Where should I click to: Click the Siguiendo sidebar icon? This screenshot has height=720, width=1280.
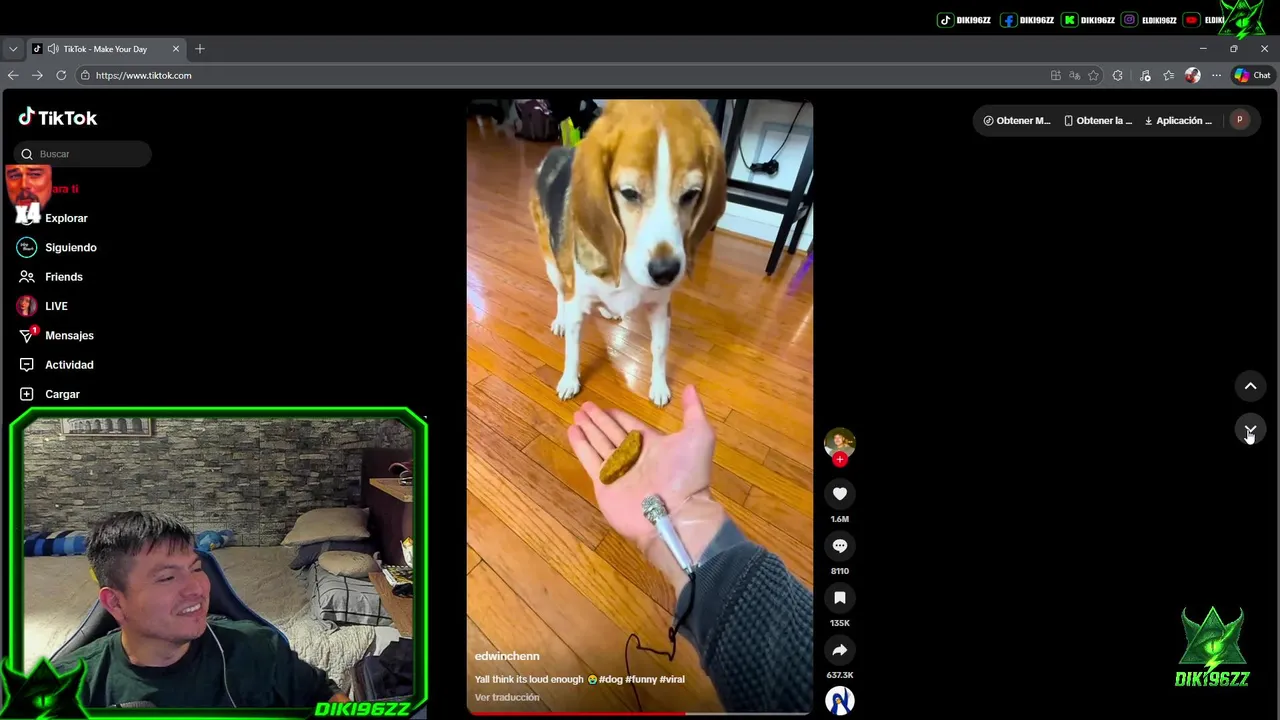[27, 247]
